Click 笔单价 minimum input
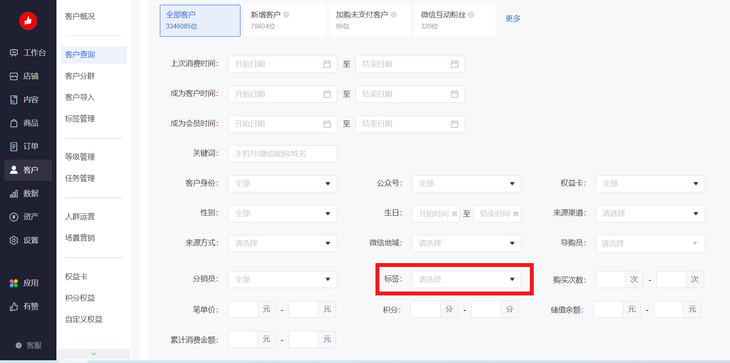 point(243,309)
